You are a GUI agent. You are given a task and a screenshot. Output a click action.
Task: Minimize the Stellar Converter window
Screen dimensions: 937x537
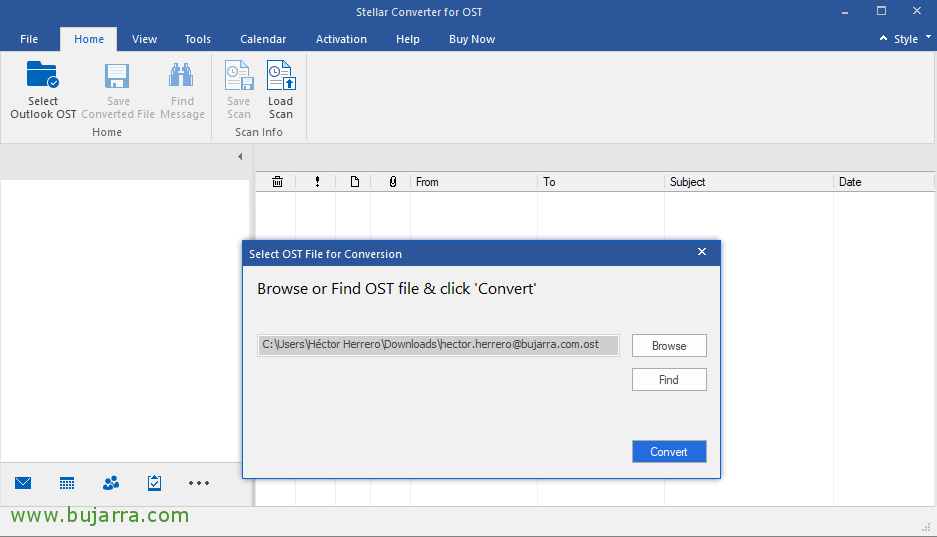click(x=845, y=11)
